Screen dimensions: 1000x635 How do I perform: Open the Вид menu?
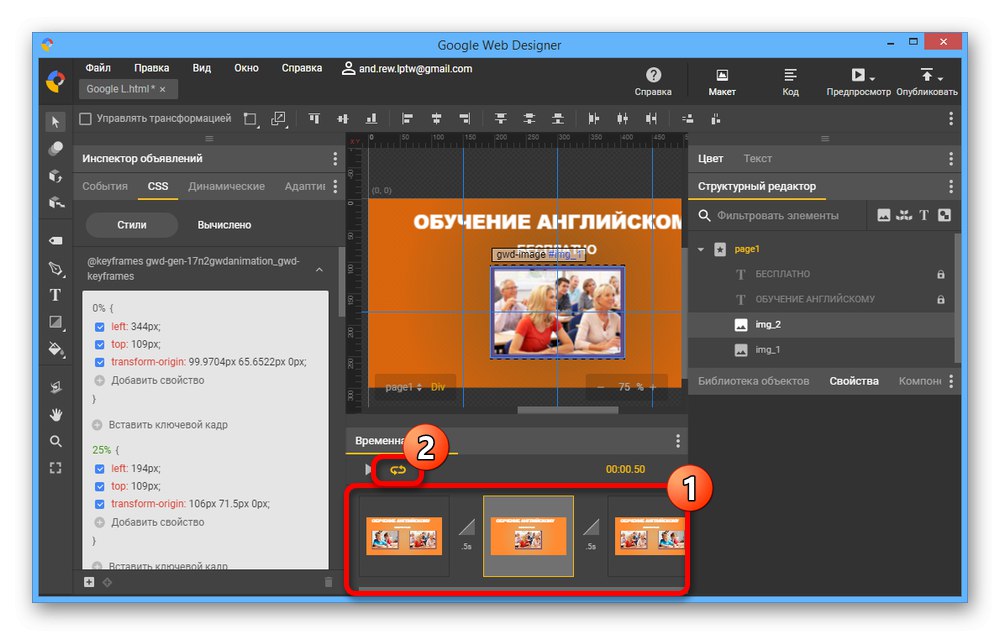click(202, 68)
